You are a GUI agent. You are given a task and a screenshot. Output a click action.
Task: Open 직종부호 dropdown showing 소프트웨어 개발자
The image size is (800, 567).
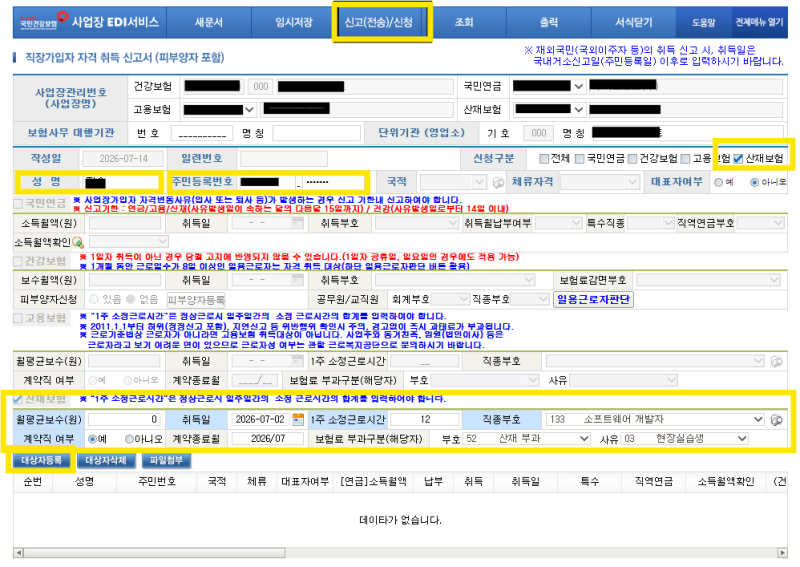pyautogui.click(x=655, y=420)
